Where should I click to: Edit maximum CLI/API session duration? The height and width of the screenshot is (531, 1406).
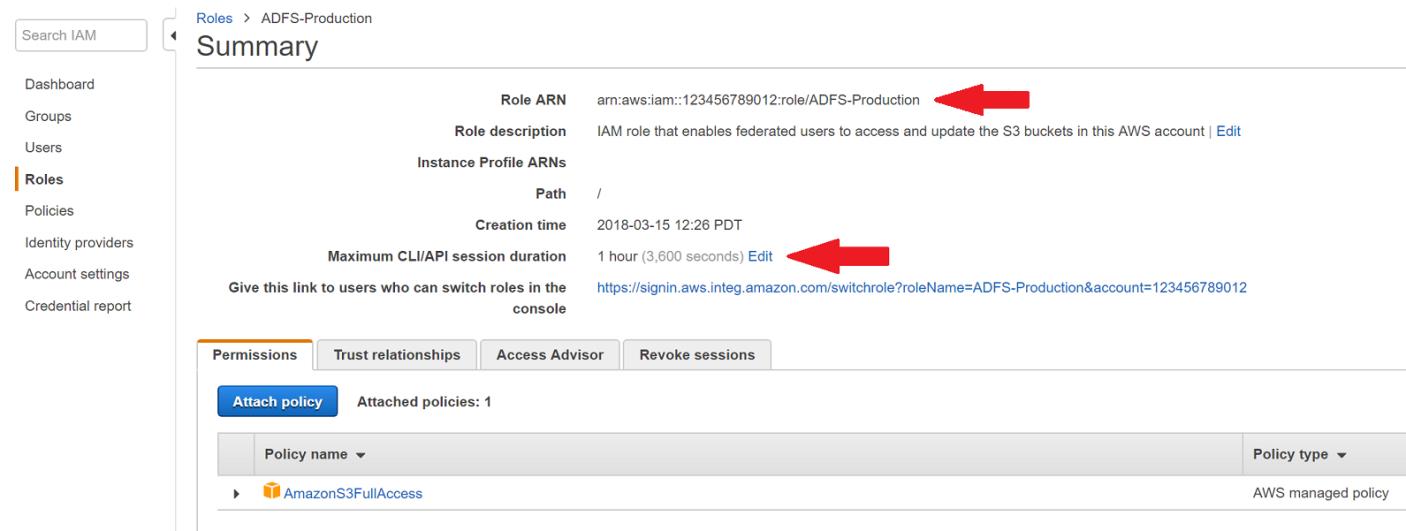coord(760,256)
